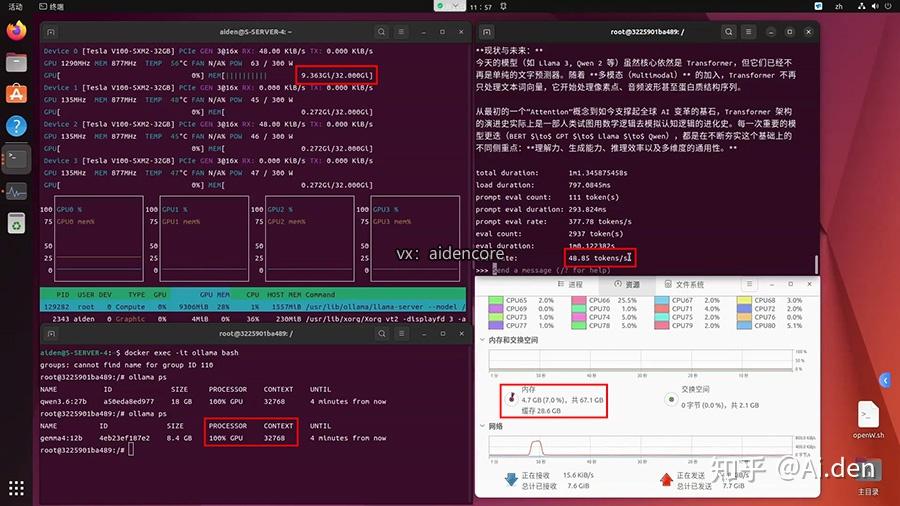
Task: Open new tab in aiden@S-SERVER-4 terminal
Action: coord(51,32)
